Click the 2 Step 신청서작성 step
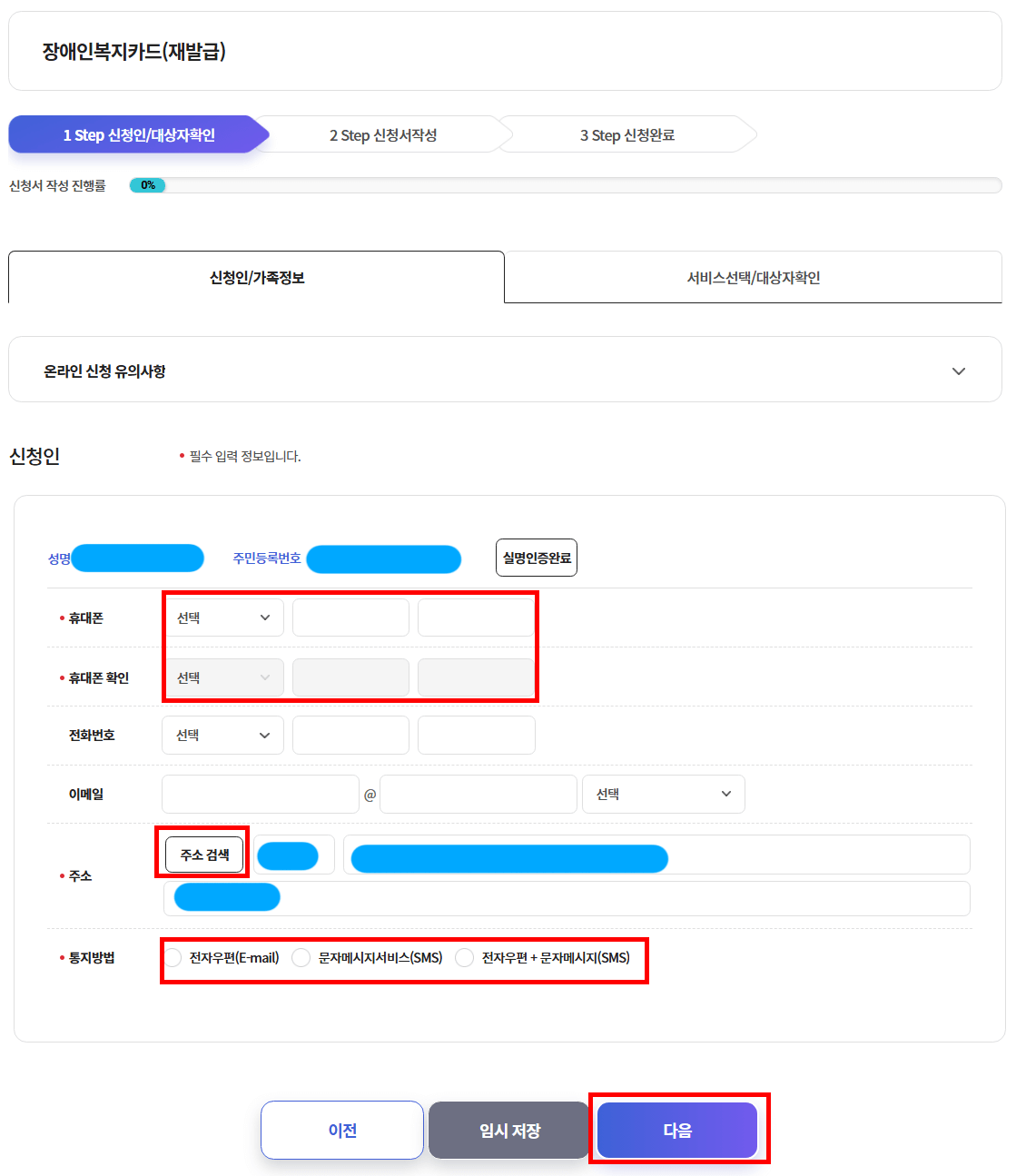This screenshot has width=1026, height=1176. [x=381, y=133]
